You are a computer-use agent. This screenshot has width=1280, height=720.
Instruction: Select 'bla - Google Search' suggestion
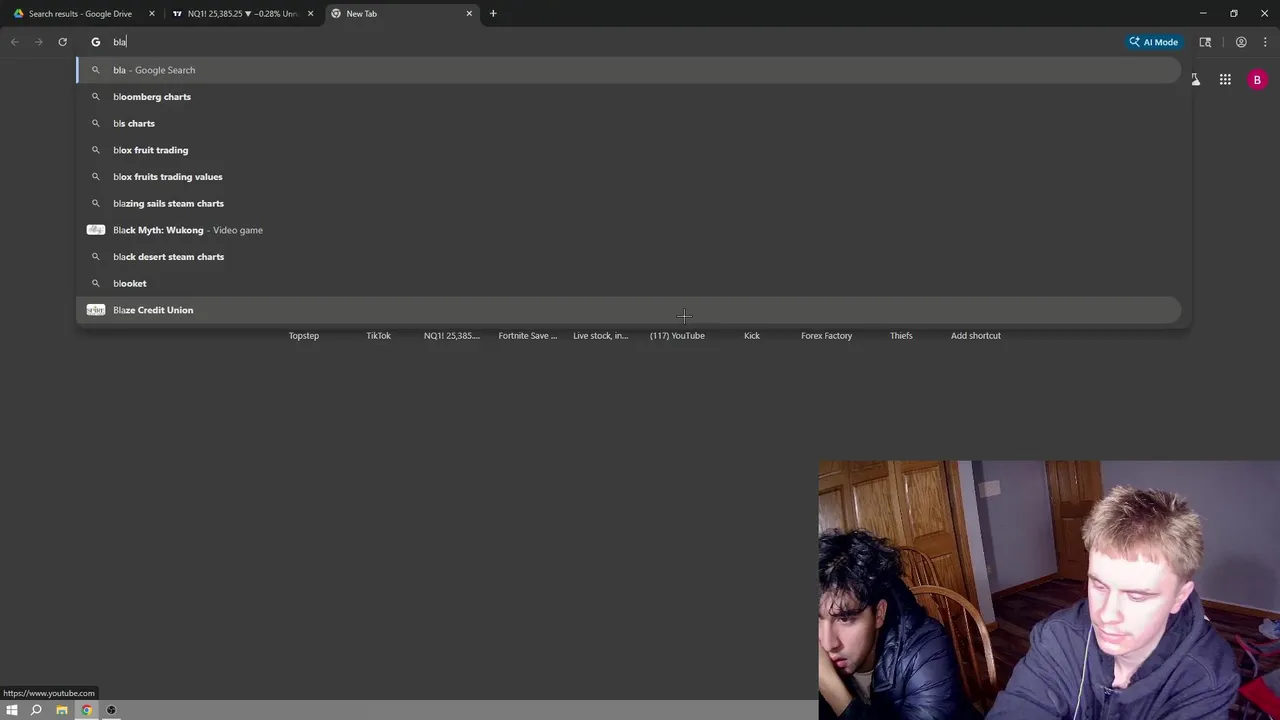coord(628,70)
